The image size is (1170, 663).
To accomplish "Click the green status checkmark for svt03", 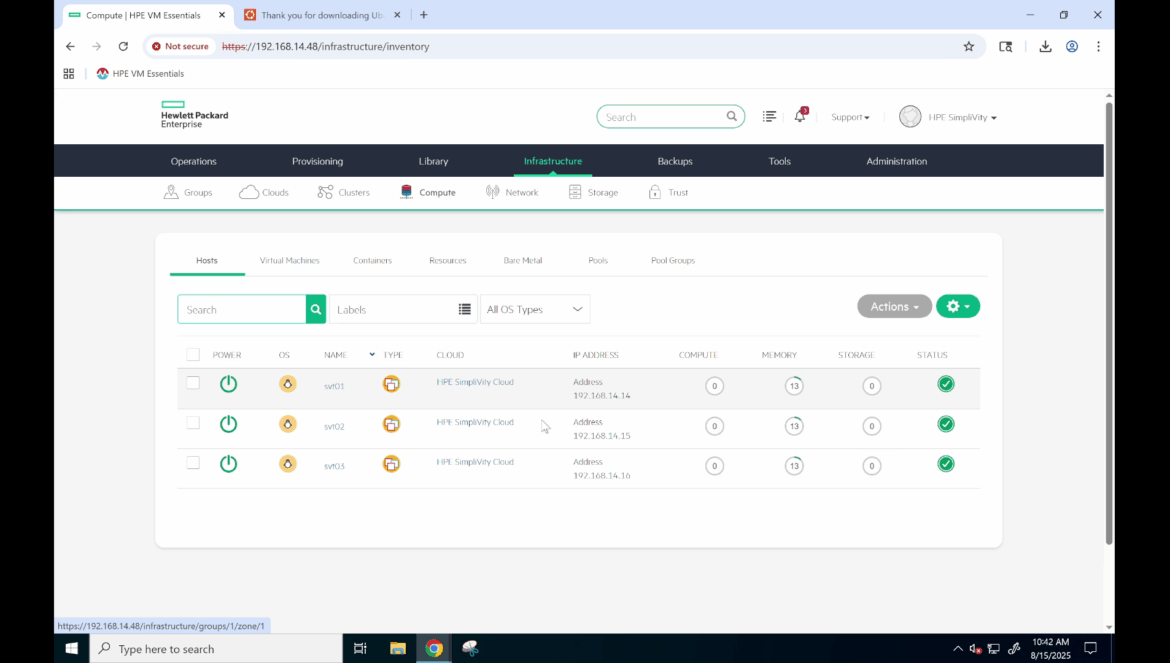I will (945, 464).
